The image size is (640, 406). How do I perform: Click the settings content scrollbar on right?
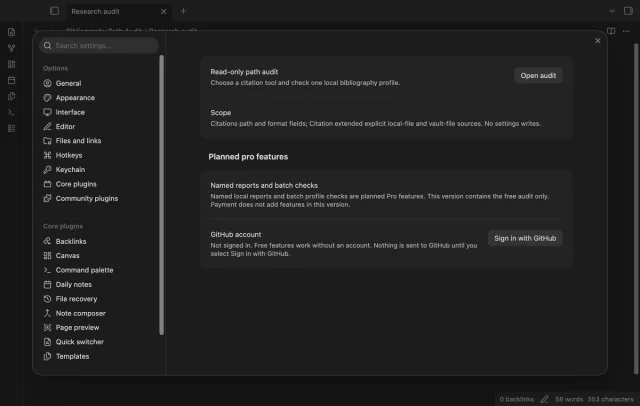[636, 208]
